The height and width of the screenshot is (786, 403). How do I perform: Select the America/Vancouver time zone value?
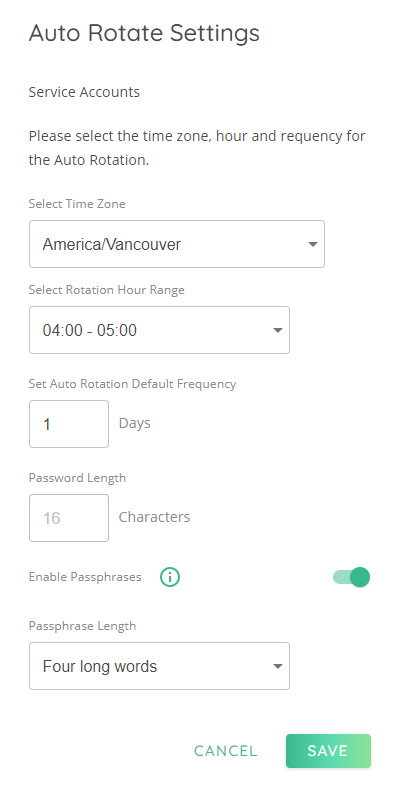pyautogui.click(x=112, y=244)
